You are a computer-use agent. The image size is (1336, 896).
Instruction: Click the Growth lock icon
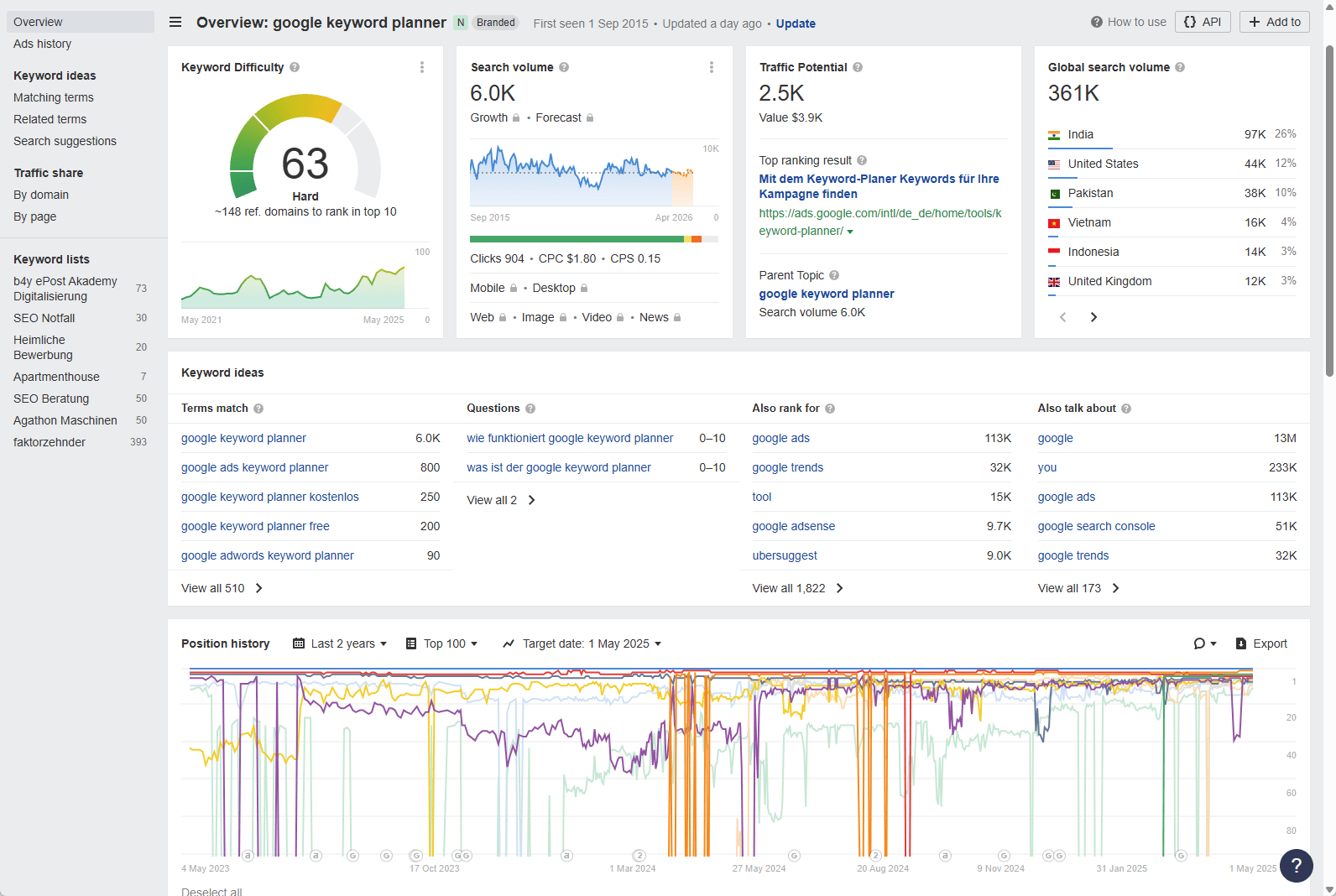516,118
